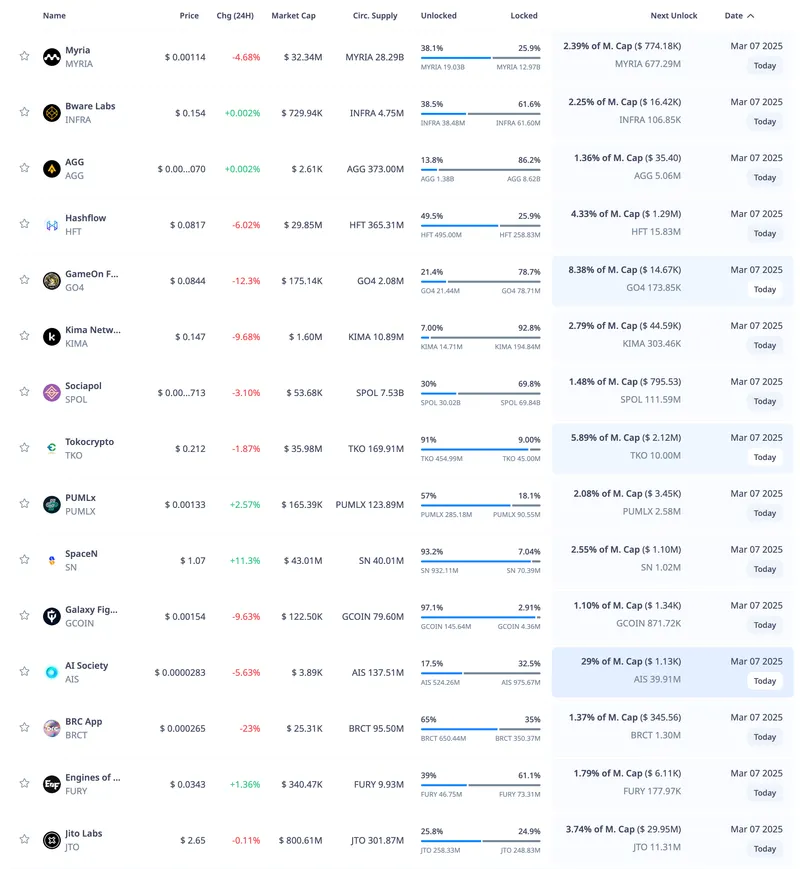The height and width of the screenshot is (869, 800).
Task: Toggle the favorite star for Myria
Action: coord(24,57)
